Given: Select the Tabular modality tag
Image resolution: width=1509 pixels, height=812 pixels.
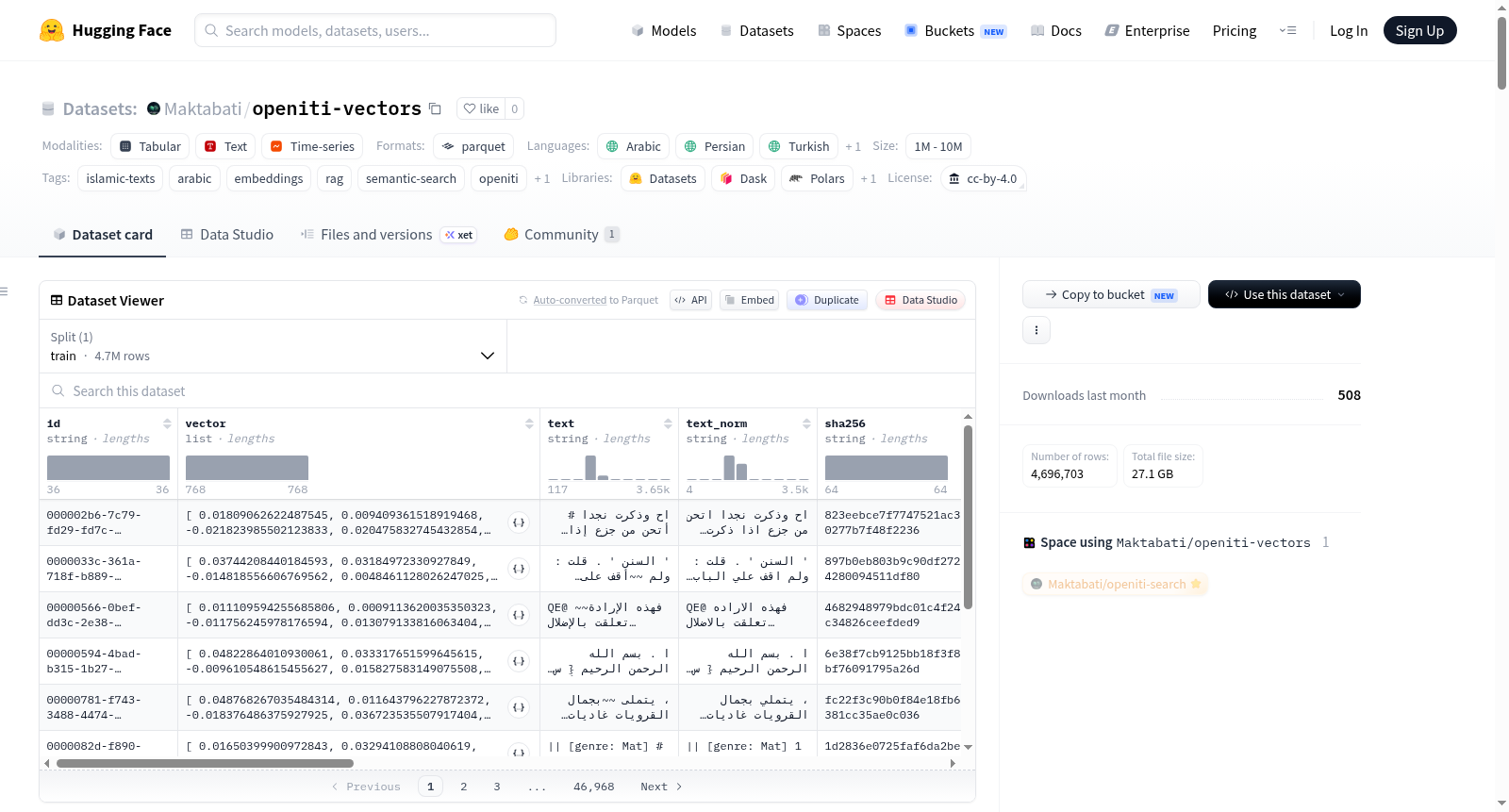Looking at the screenshot, I should 150,147.
